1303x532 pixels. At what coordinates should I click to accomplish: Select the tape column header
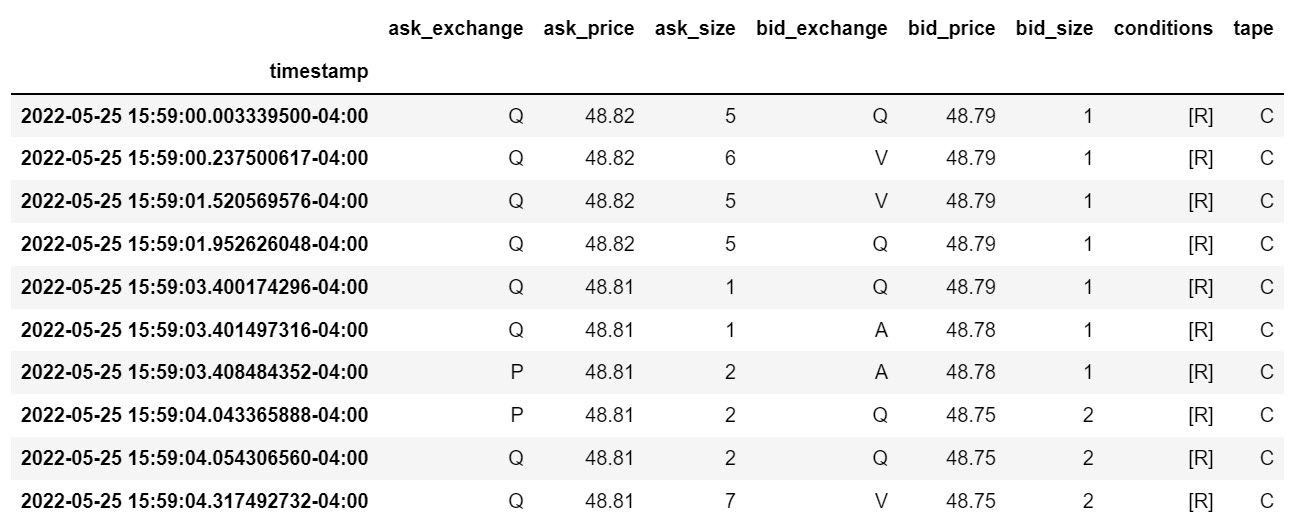point(1253,29)
